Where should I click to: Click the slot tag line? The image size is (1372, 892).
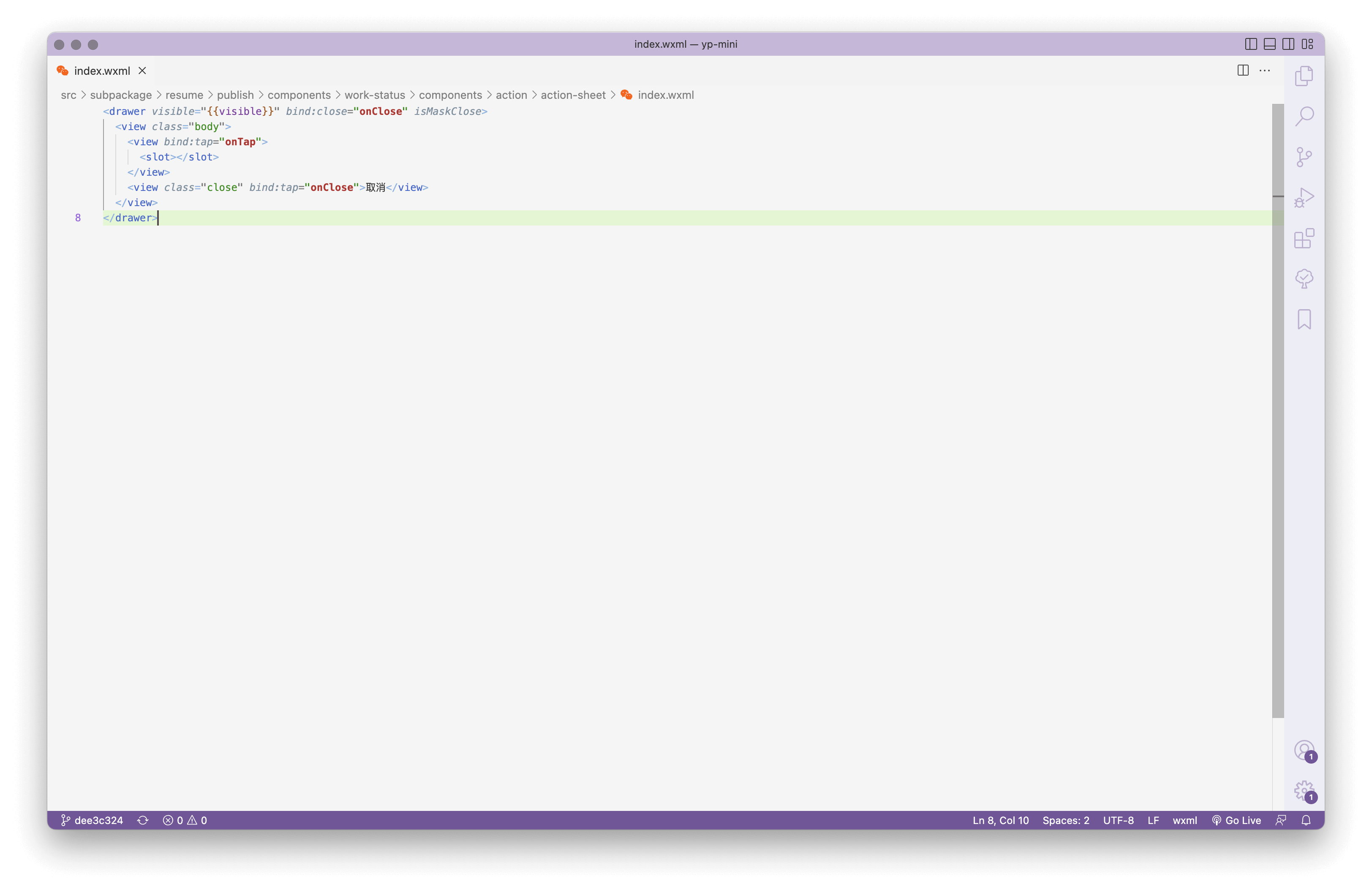pyautogui.click(x=179, y=157)
